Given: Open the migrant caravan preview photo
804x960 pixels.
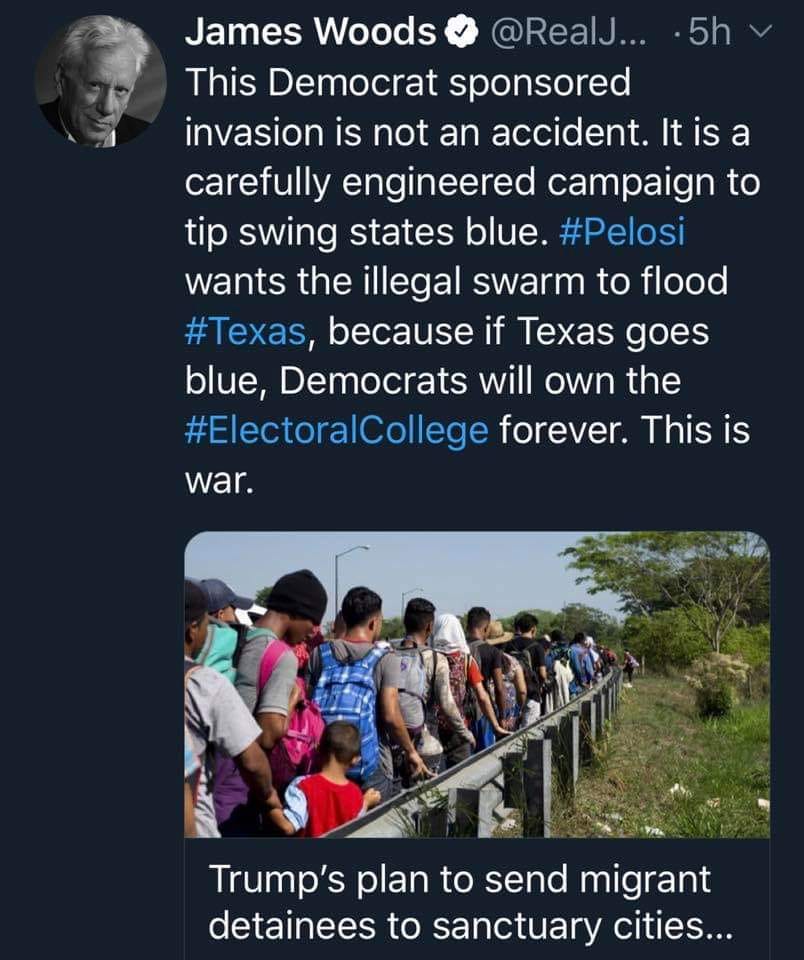Looking at the screenshot, I should tap(477, 685).
